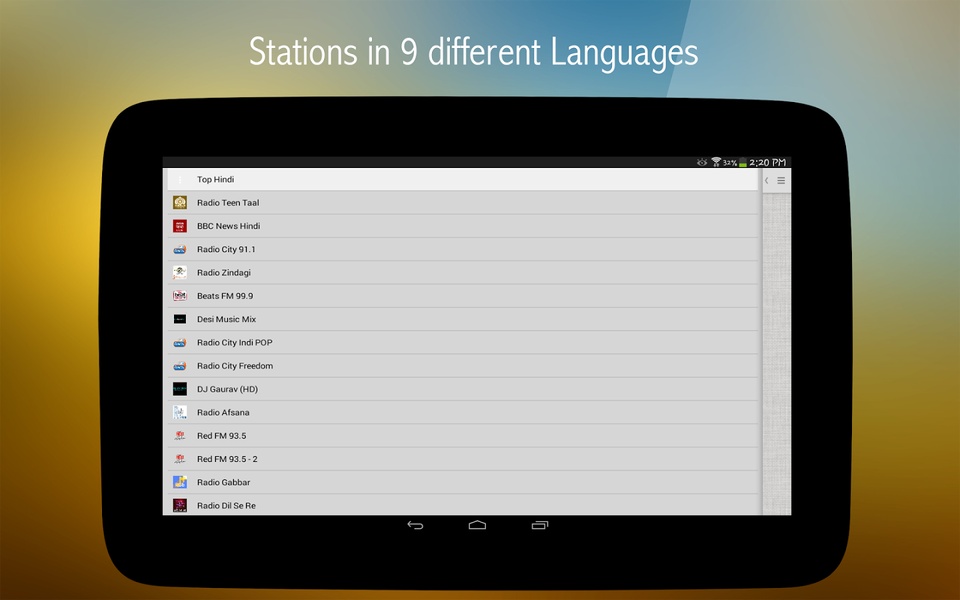
Task: Play the Radio Gabbar station
Action: pos(463,482)
